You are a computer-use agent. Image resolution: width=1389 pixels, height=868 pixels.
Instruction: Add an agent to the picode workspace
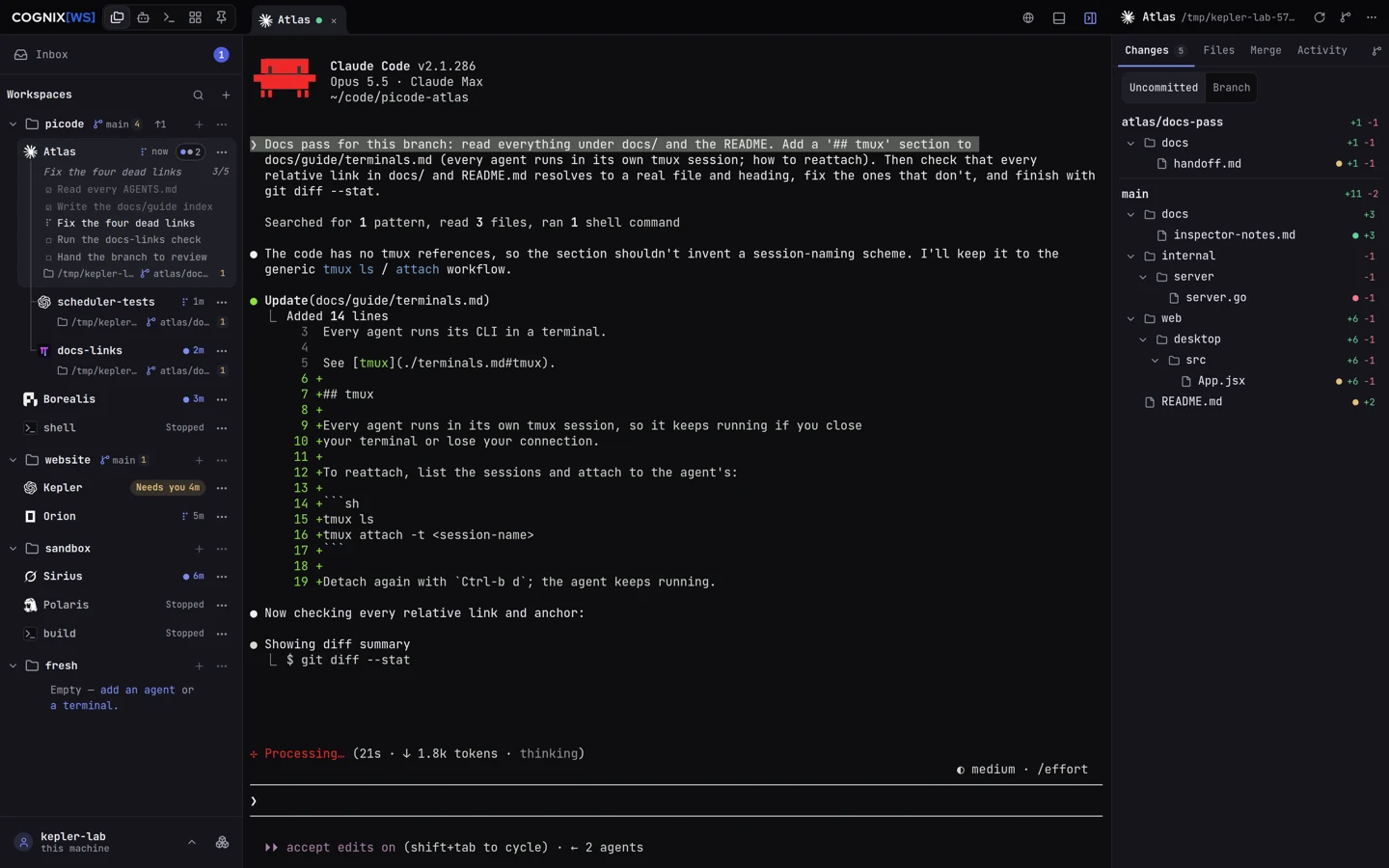coord(199,124)
